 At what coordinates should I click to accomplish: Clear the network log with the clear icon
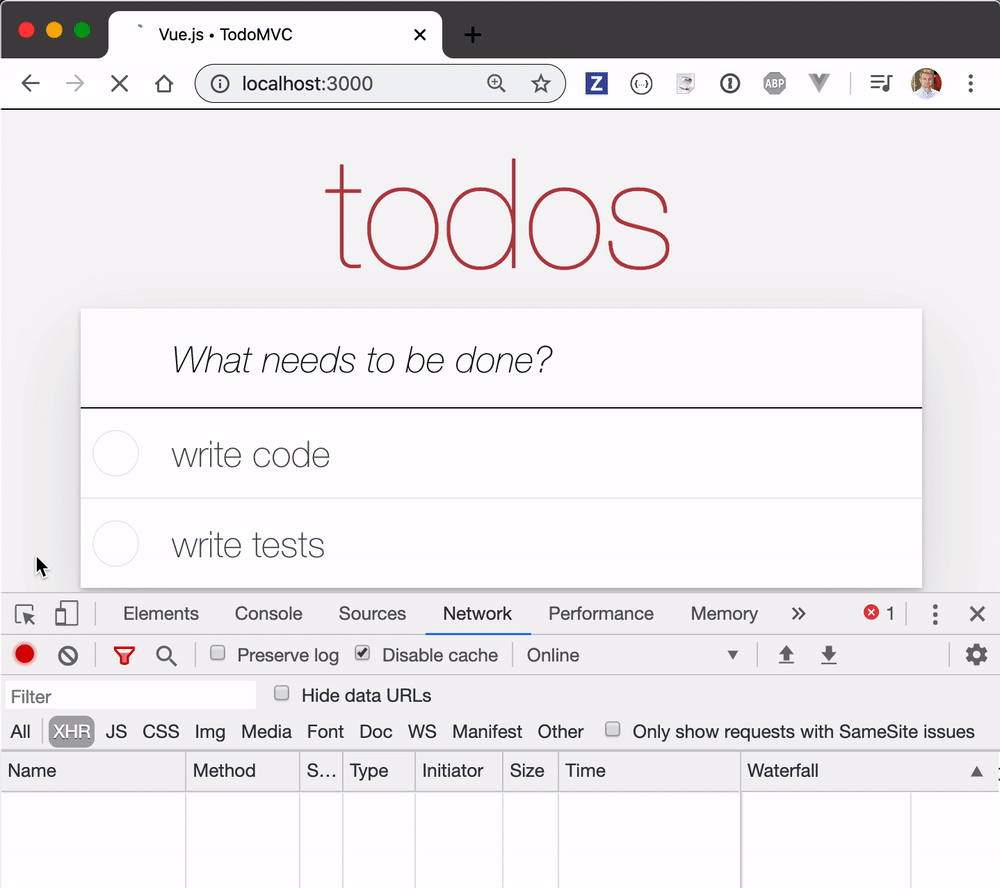pos(68,656)
